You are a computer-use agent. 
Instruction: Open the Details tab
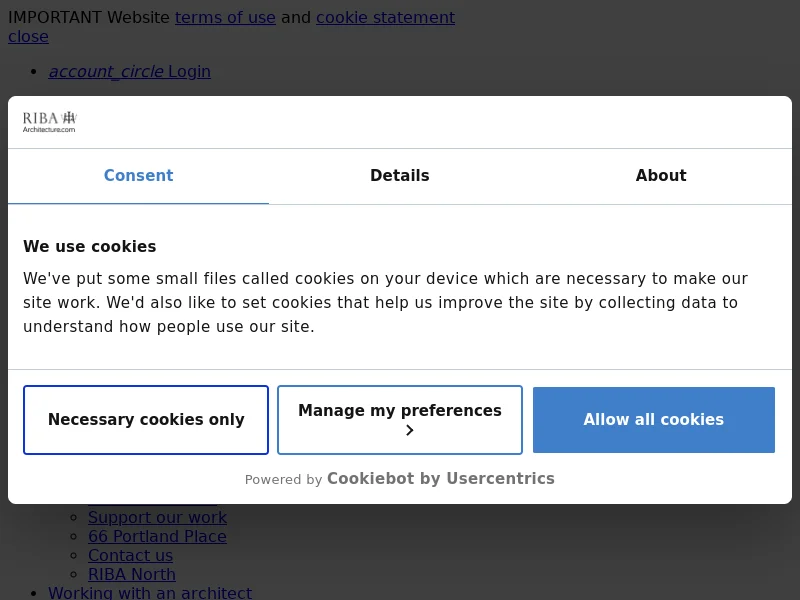(399, 176)
